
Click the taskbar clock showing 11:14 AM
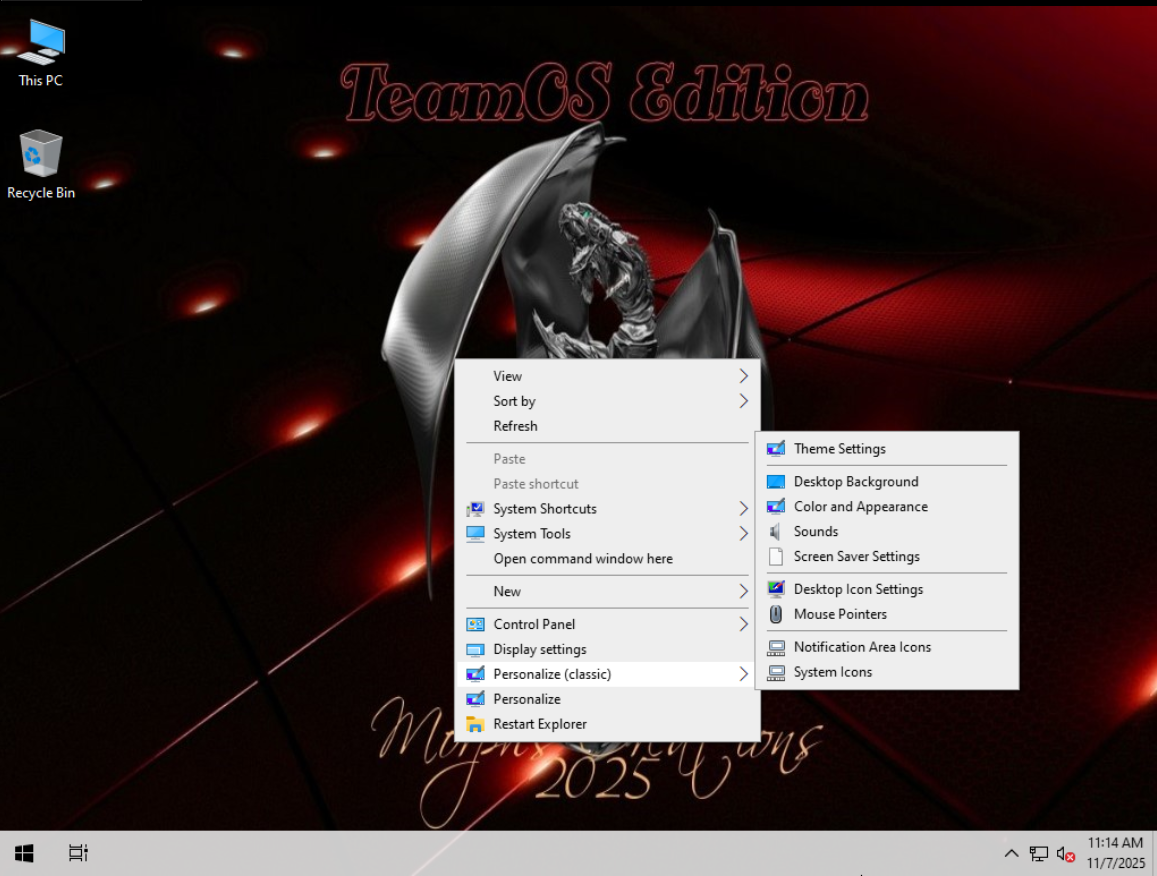pyautogui.click(x=1115, y=853)
